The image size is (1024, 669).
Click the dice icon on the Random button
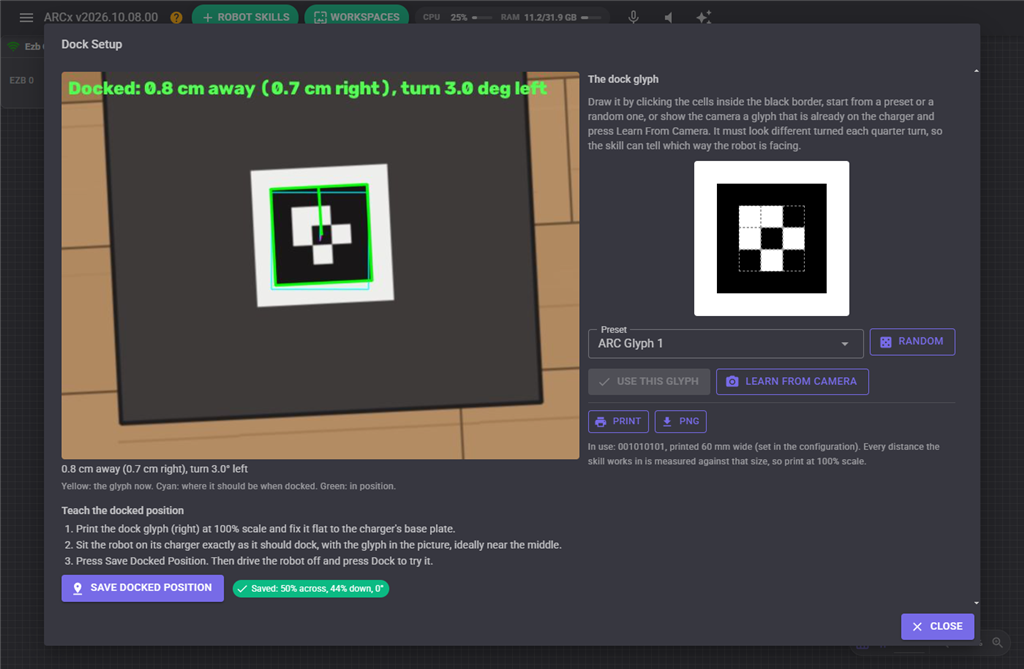pyautogui.click(x=886, y=342)
